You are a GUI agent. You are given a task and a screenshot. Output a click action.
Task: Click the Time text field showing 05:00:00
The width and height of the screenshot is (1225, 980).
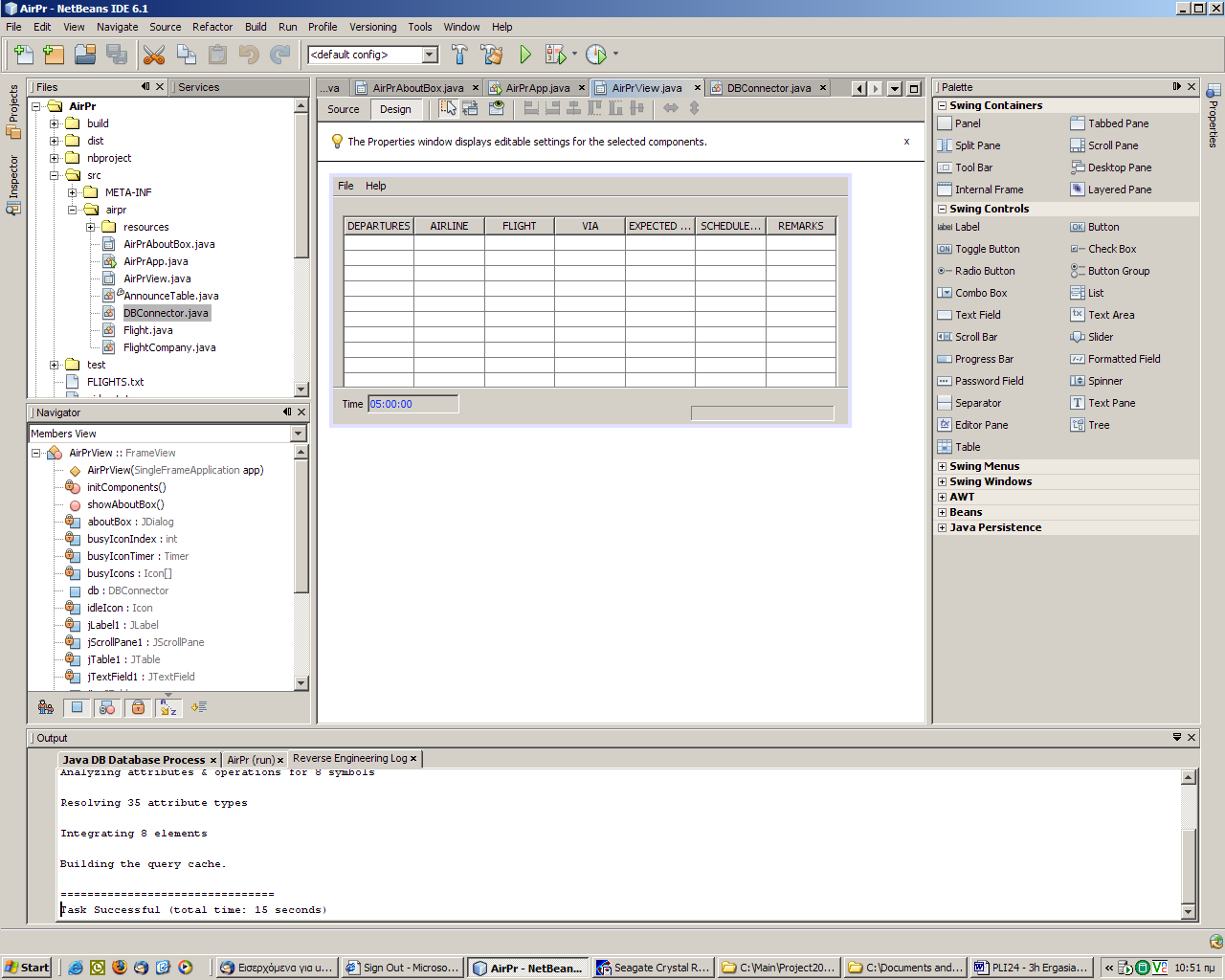pyautogui.click(x=413, y=404)
